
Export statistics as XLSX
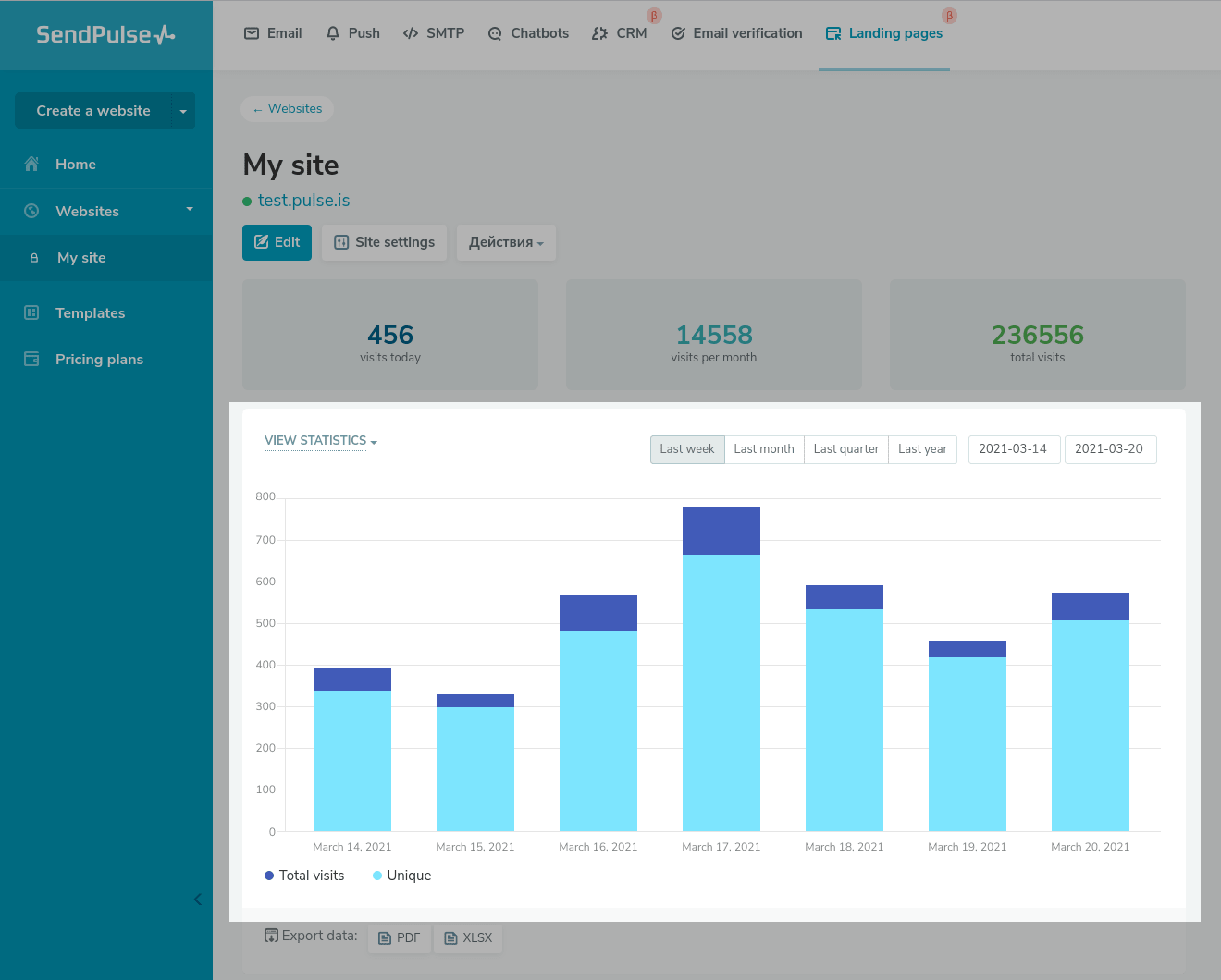(x=468, y=937)
